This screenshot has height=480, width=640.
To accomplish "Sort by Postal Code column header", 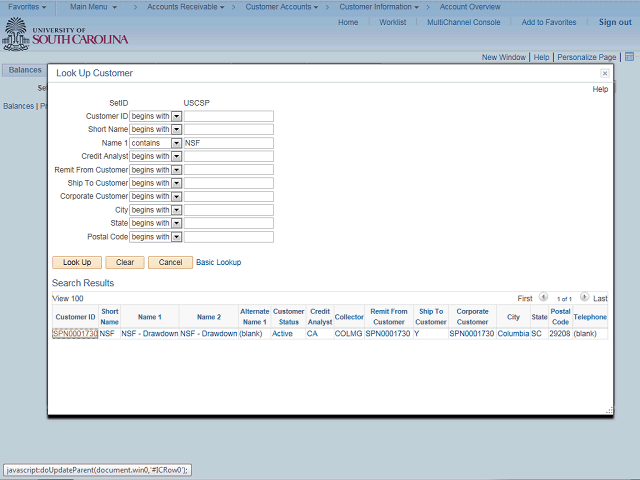I will 560,317.
